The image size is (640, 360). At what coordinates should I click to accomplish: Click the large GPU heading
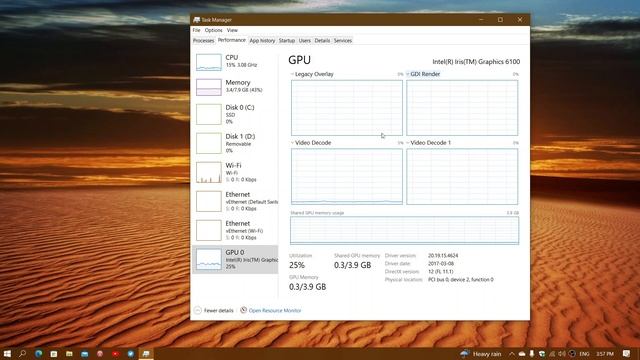tap(299, 60)
